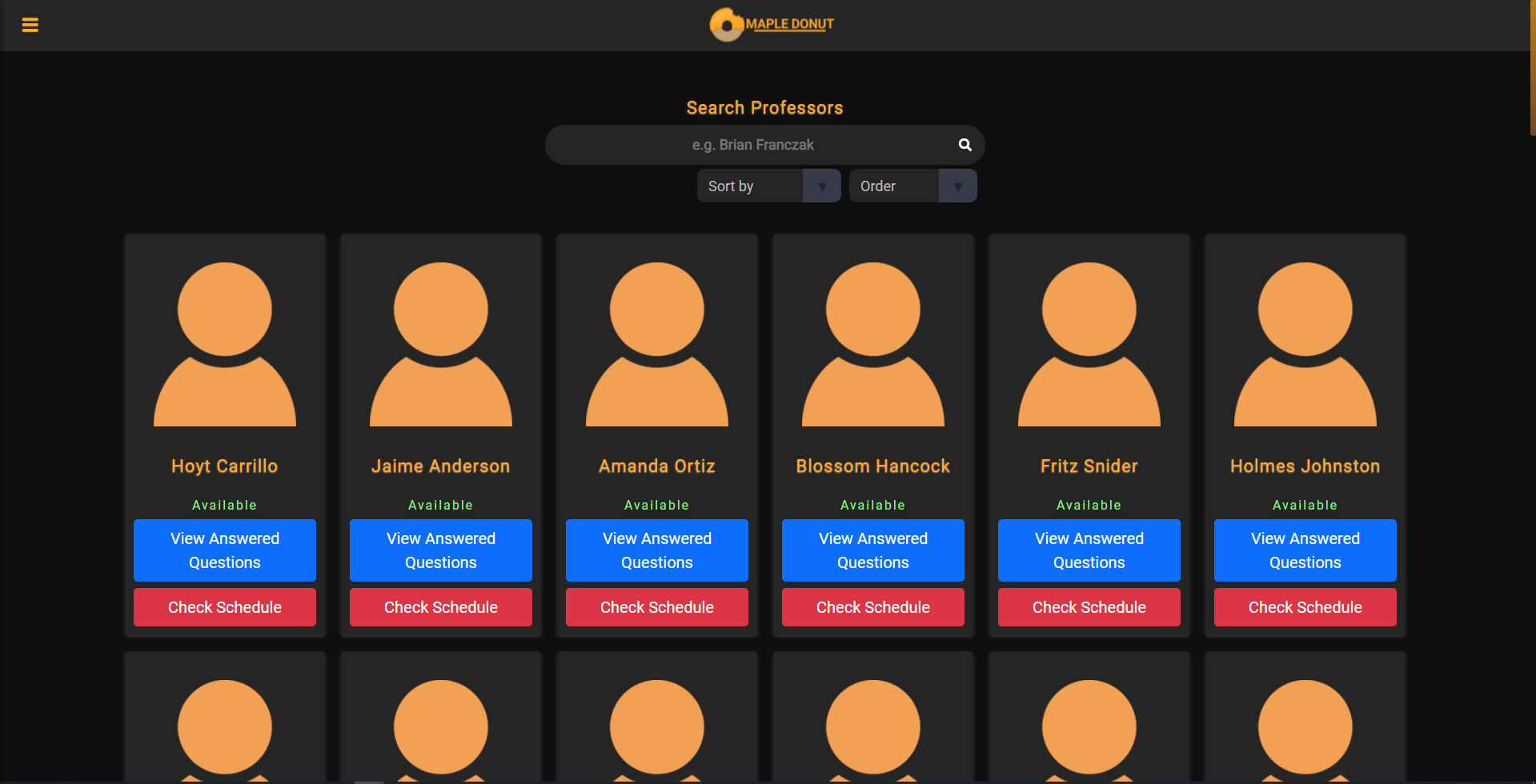Image resolution: width=1536 pixels, height=784 pixels.
Task: Click the page vertical scrollbar thumb
Action: 1532,68
